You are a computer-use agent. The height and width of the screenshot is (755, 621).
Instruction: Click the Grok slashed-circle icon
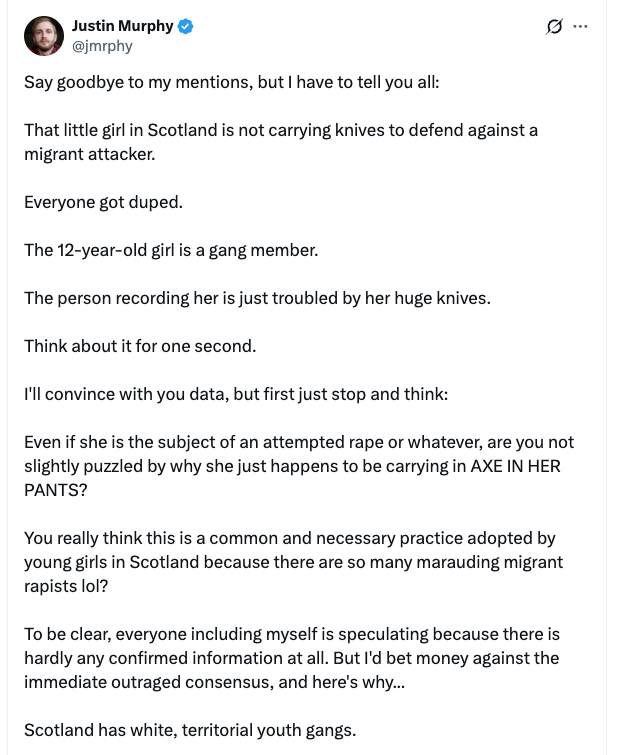(554, 28)
